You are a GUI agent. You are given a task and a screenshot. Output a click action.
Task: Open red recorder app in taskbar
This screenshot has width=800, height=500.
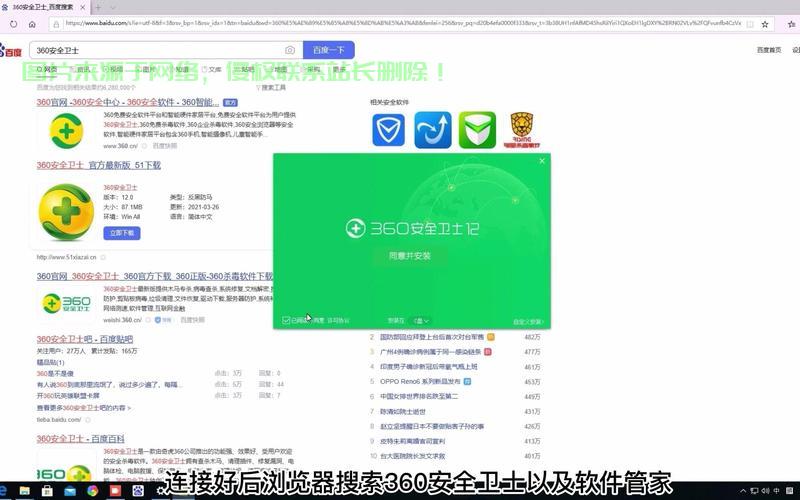point(115,491)
